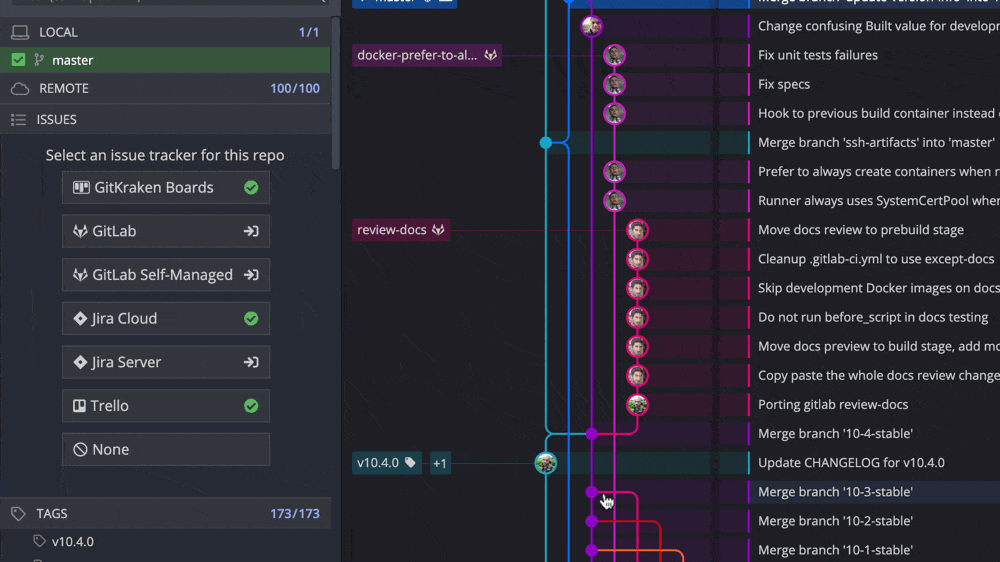
Task: Select None as issue tracker
Action: click(x=166, y=450)
